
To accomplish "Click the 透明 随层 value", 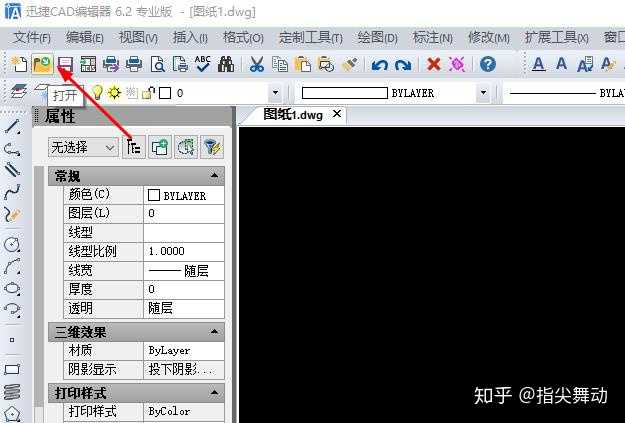I will (x=184, y=308).
